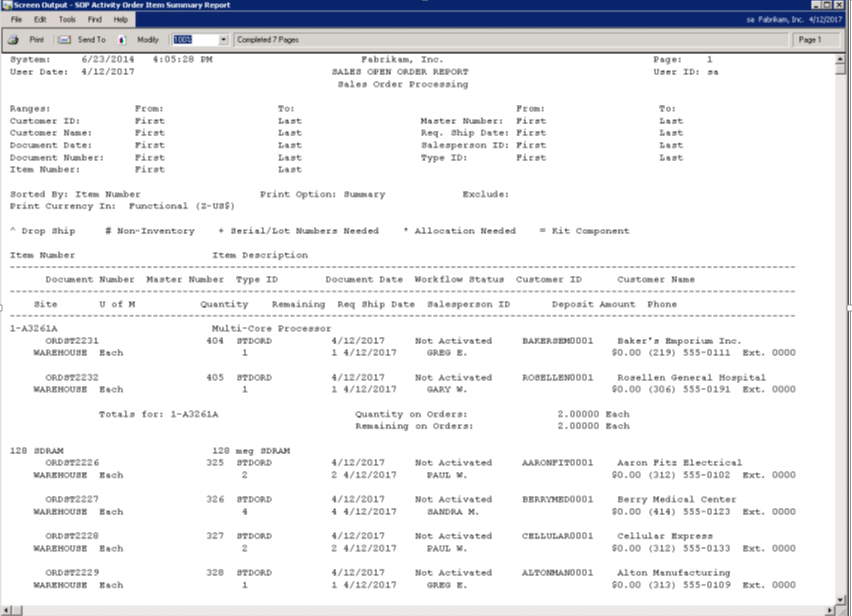The width and height of the screenshot is (852, 616).
Task: Click the printer icon in the toolbar
Action: 14,40
